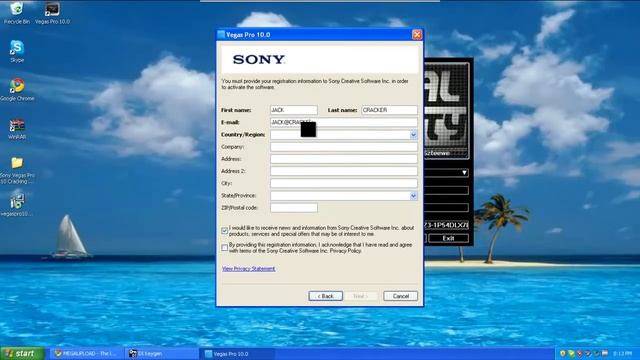Image resolution: width=640 pixels, height=360 pixels.
Task: Open the Country/Region dropdown
Action: pyautogui.click(x=413, y=134)
